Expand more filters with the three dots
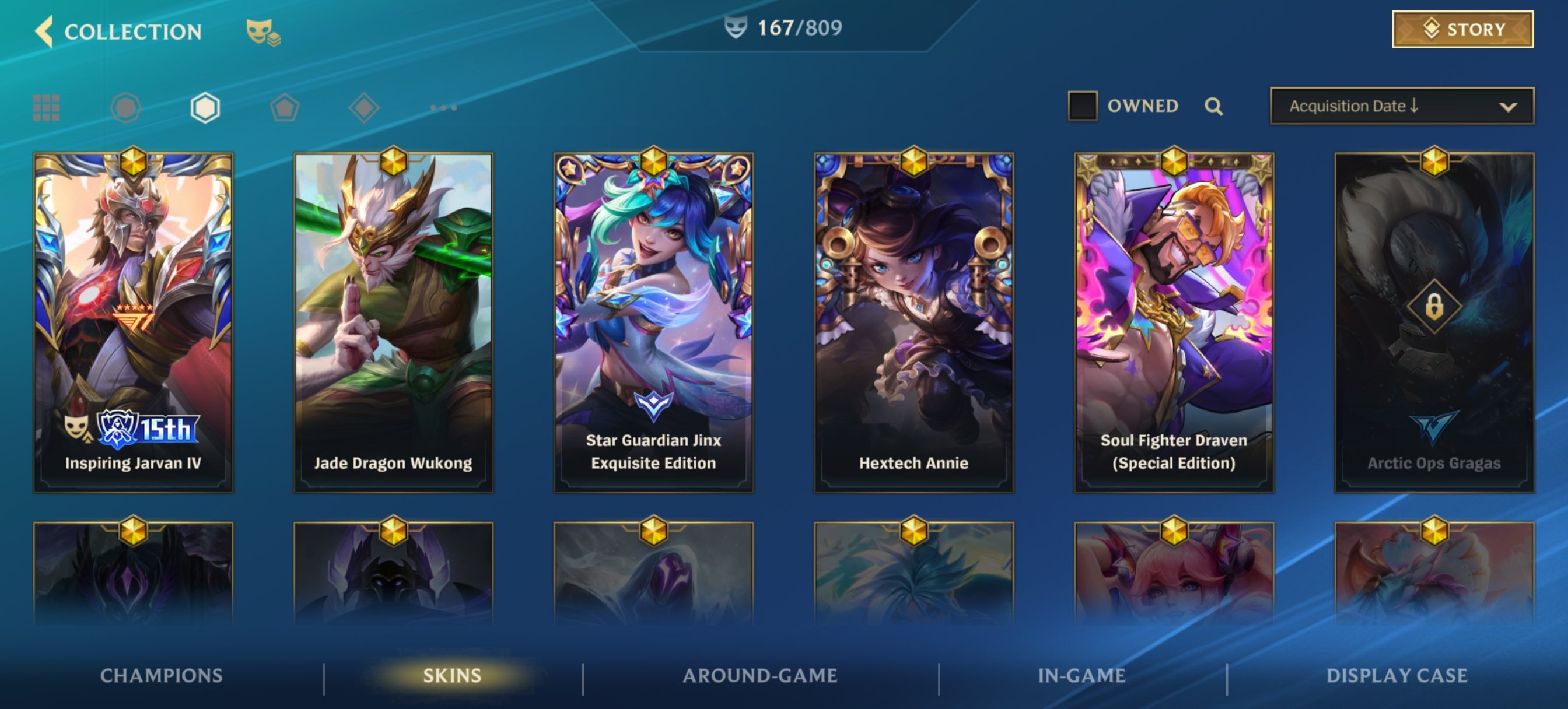 pos(443,108)
